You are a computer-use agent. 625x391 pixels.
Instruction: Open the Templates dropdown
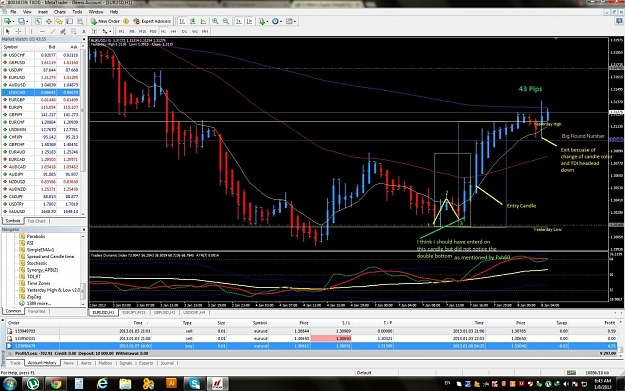pyautogui.click(x=291, y=21)
